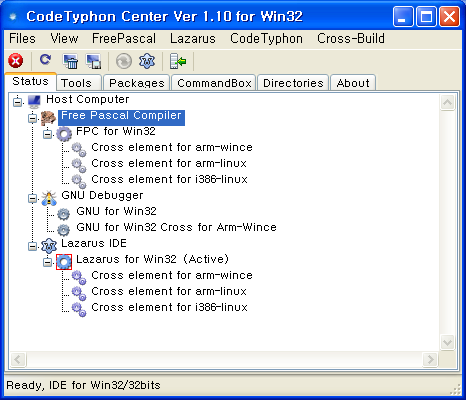The width and height of the screenshot is (466, 400).
Task: Click the gear icon next to GNU for Win32
Action: pos(63,214)
